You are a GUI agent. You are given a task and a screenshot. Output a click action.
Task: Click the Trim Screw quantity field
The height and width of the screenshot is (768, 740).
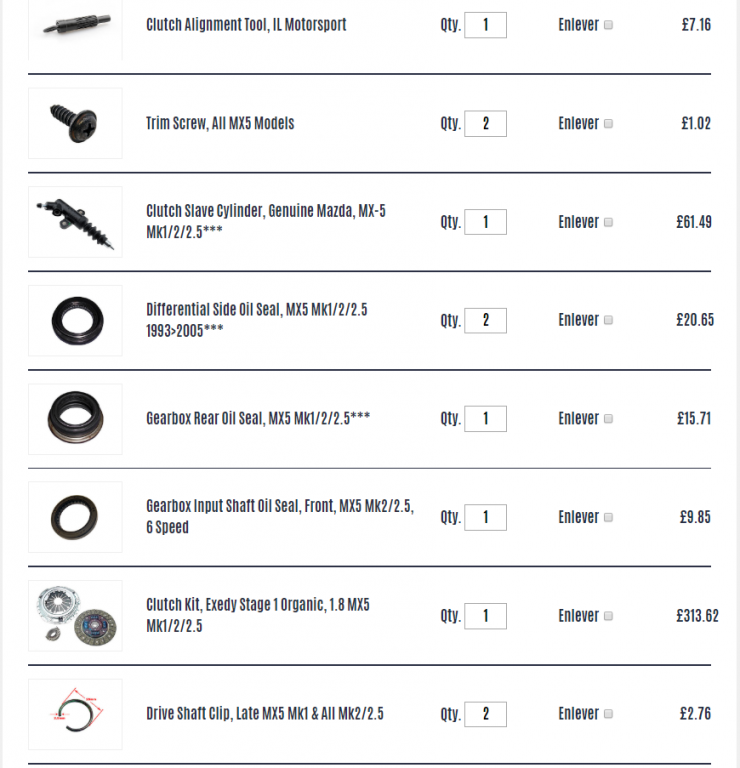(x=485, y=123)
